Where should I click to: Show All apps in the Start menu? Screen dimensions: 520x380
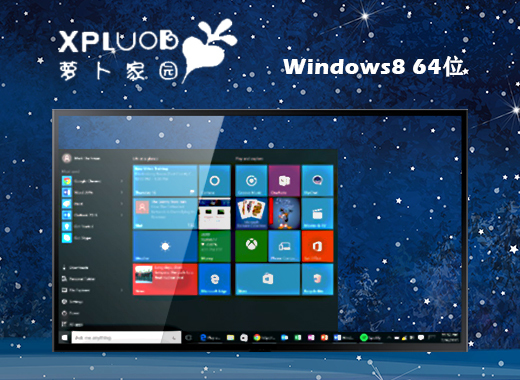pyautogui.click(x=72, y=324)
